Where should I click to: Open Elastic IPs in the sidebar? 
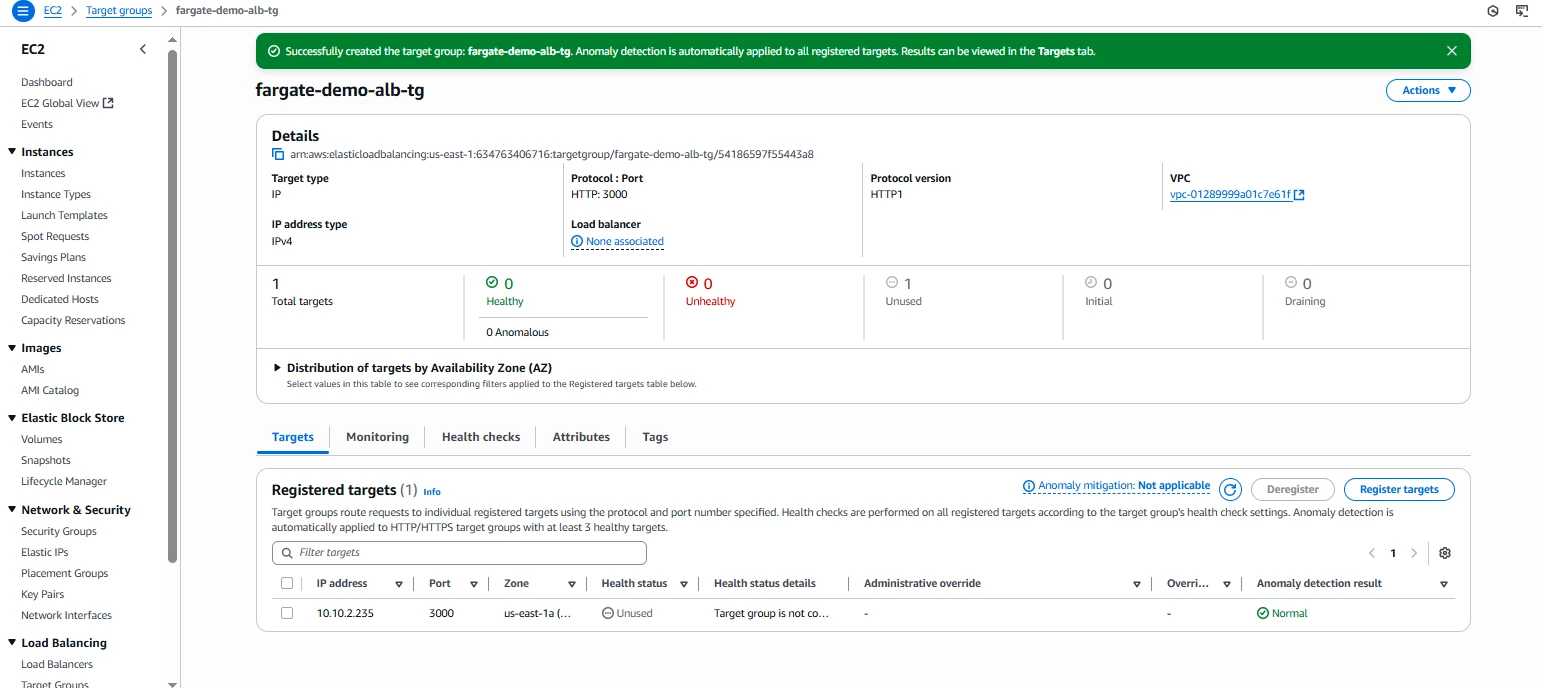pyautogui.click(x=45, y=552)
